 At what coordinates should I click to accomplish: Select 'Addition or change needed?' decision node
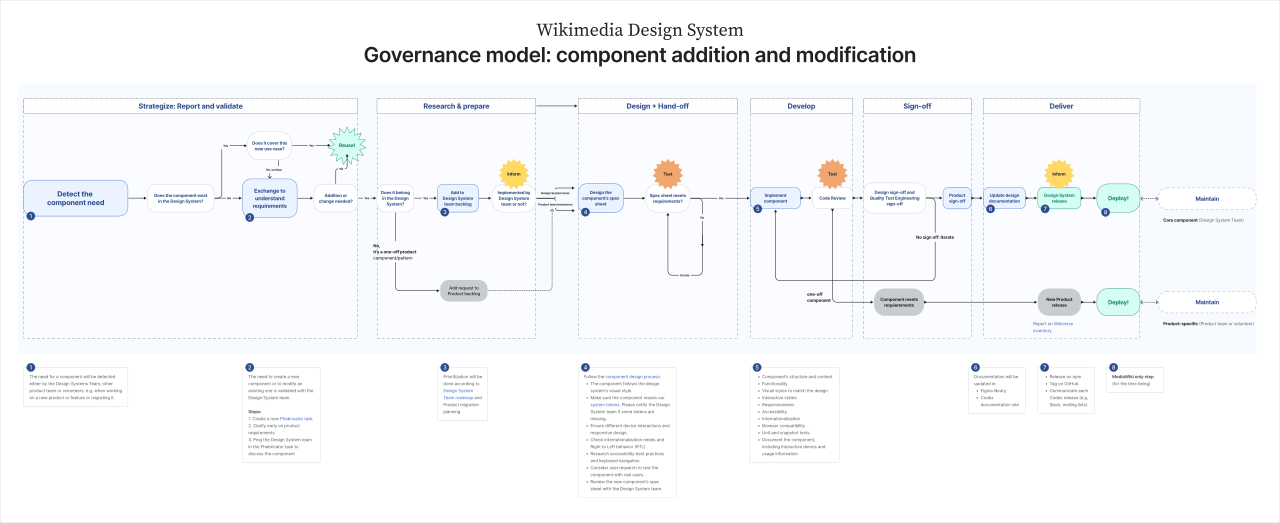coord(335,198)
